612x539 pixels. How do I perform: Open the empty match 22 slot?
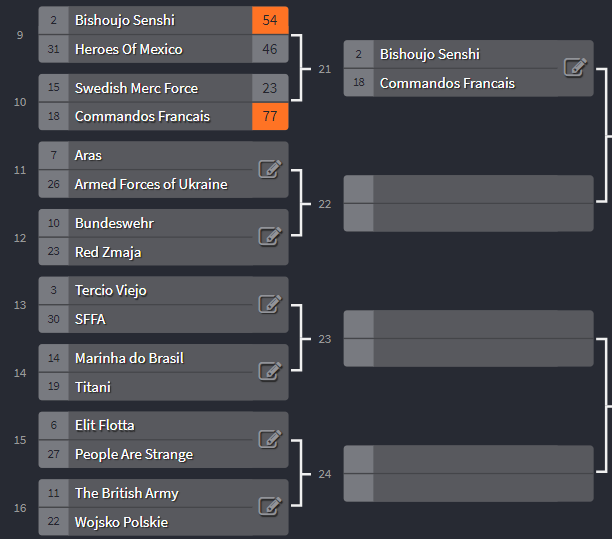click(x=468, y=203)
